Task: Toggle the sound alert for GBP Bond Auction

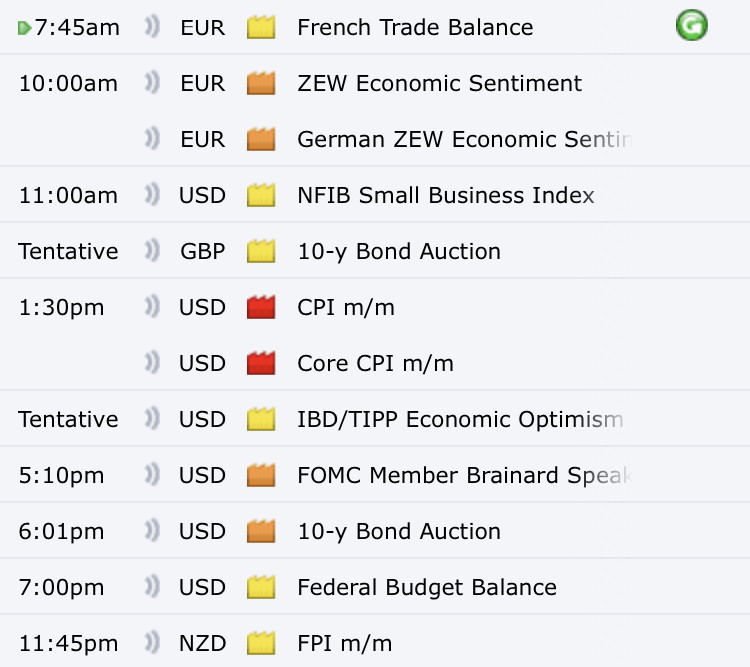Action: pos(152,251)
